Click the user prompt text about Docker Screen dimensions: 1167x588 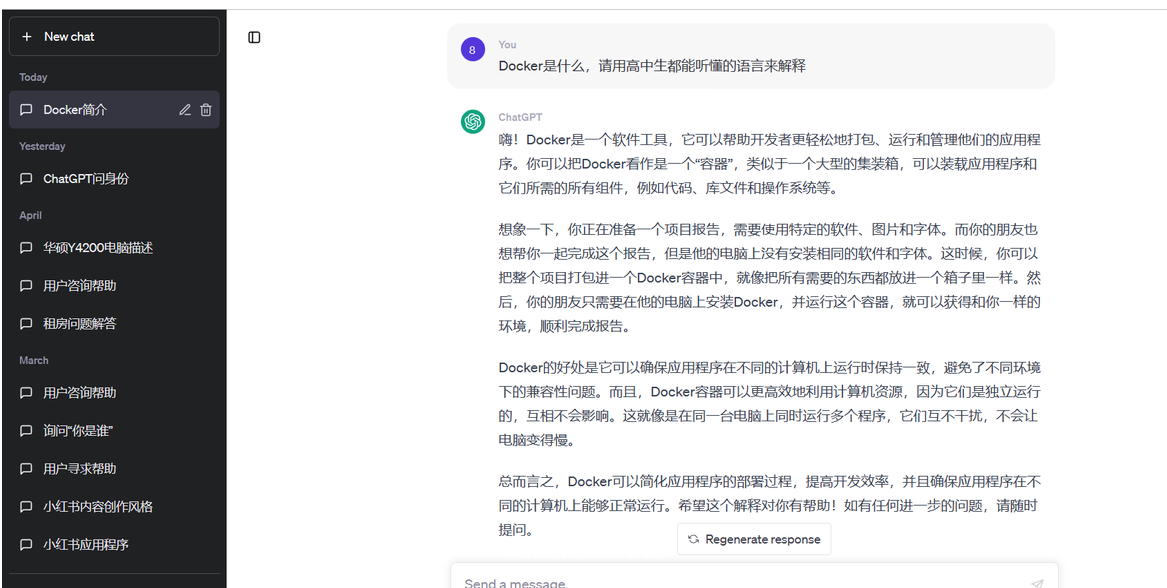(x=652, y=66)
